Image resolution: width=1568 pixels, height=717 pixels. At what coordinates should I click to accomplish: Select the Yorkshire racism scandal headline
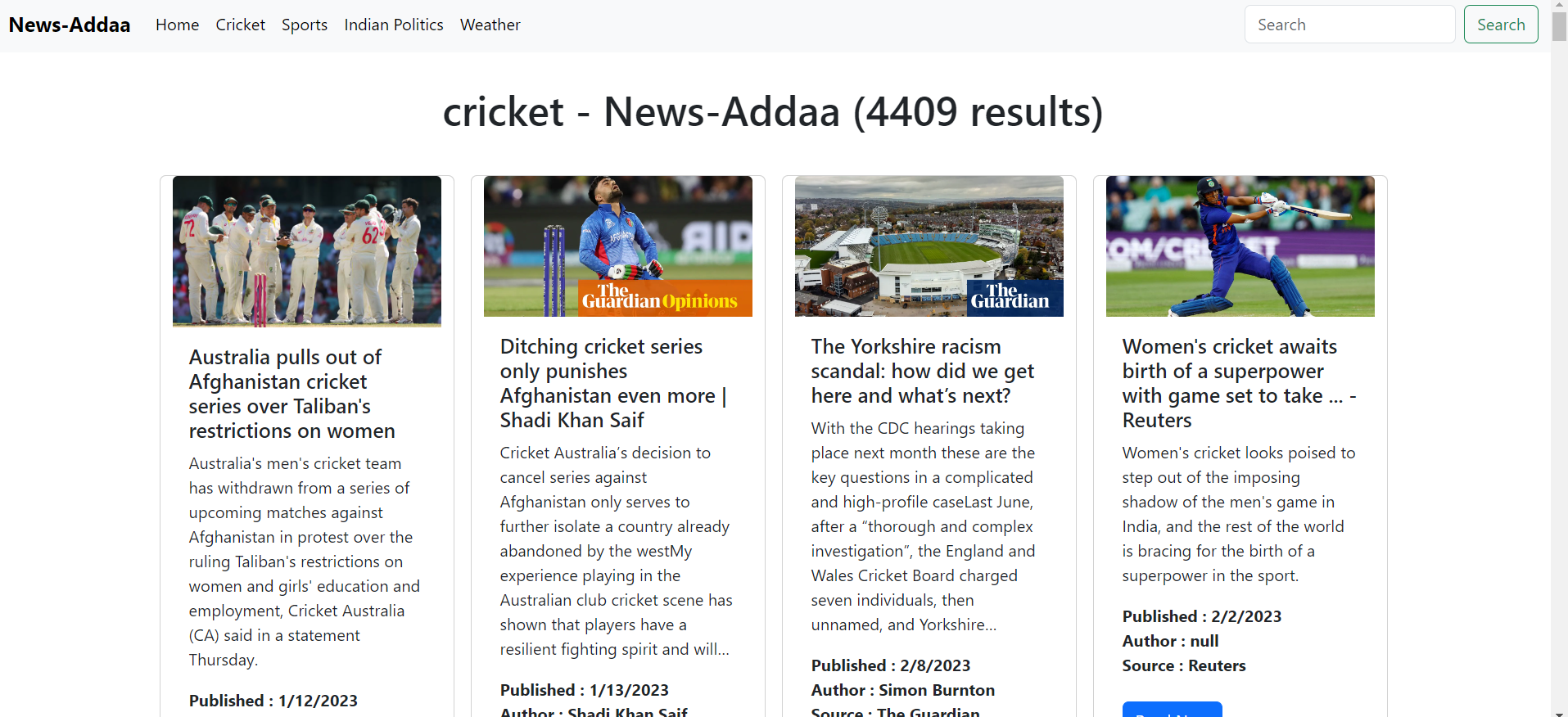pos(923,371)
